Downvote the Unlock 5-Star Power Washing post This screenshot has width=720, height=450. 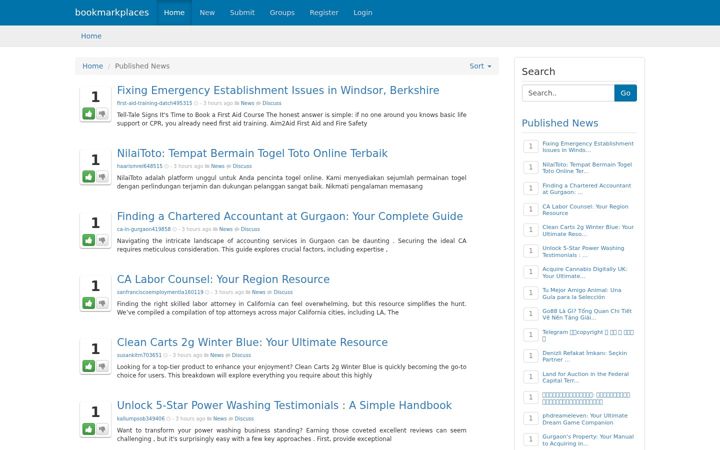tap(102, 429)
